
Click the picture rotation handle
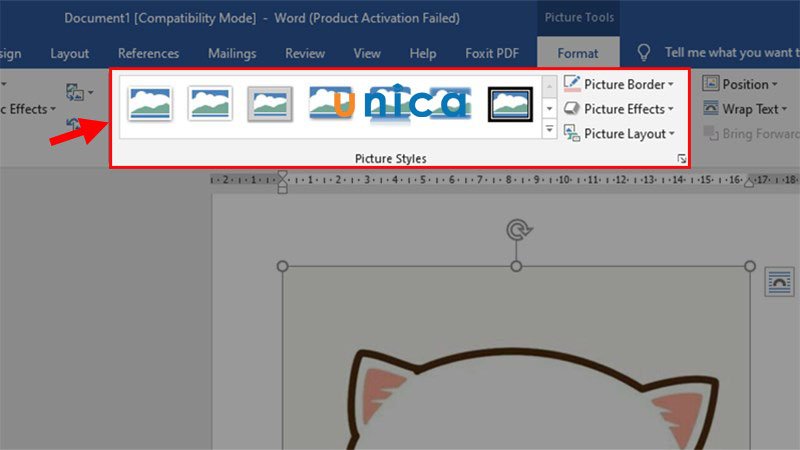[x=518, y=230]
